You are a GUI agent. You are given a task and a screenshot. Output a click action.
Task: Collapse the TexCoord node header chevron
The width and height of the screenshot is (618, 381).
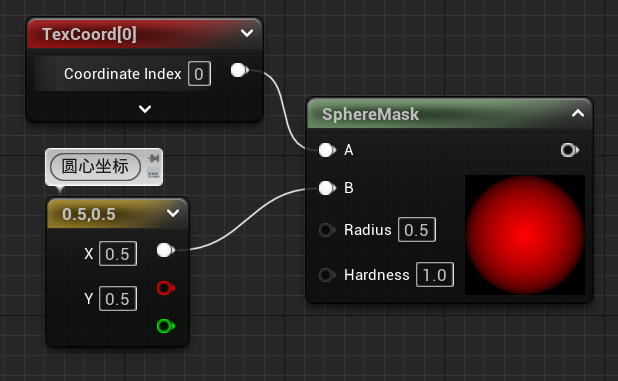247,33
